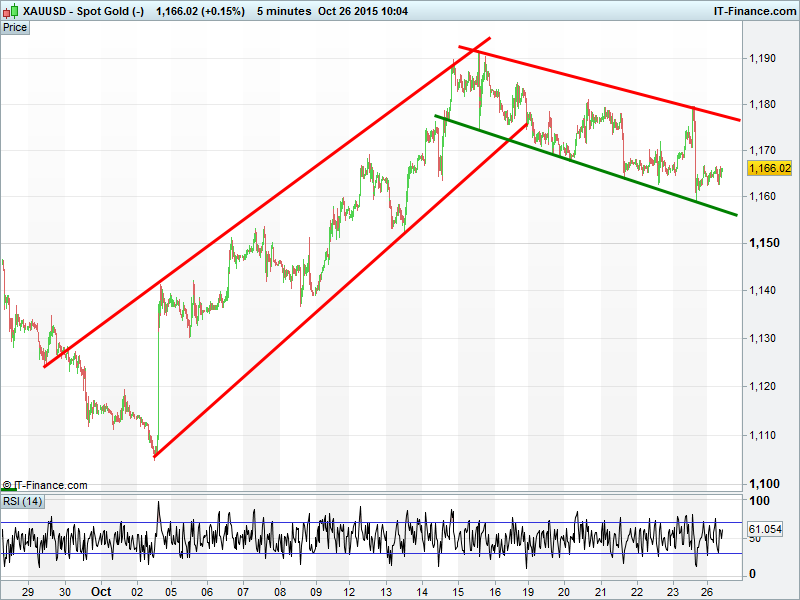Click the candlestick chart icon in title bar

(x=10, y=10)
